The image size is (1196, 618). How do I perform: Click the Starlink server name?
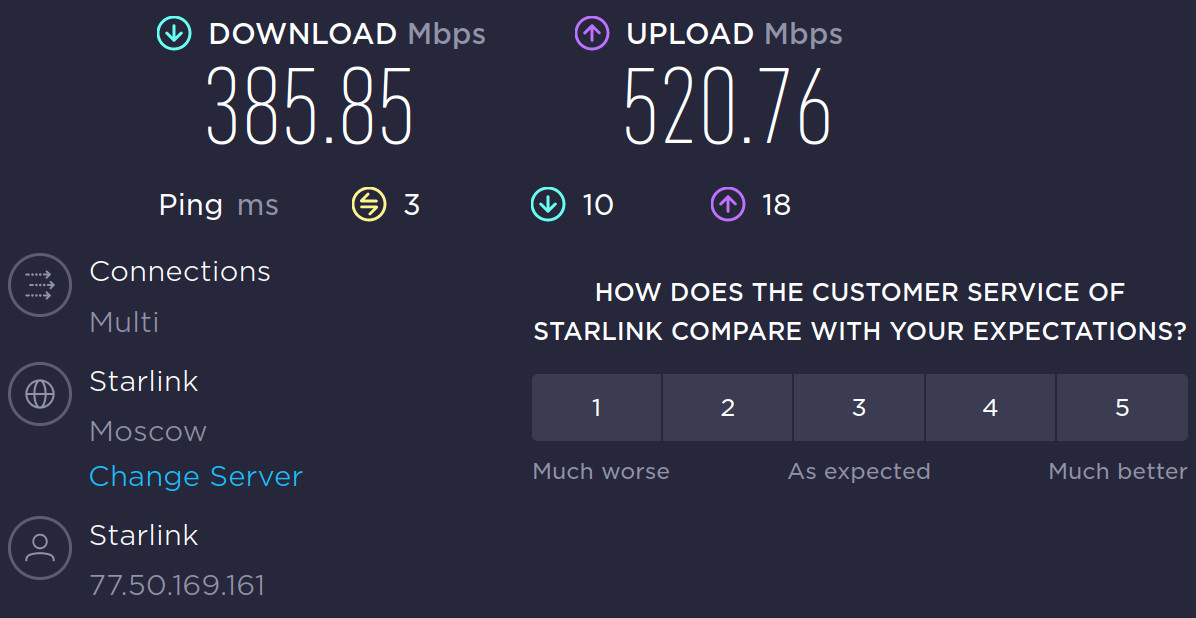[x=144, y=382]
